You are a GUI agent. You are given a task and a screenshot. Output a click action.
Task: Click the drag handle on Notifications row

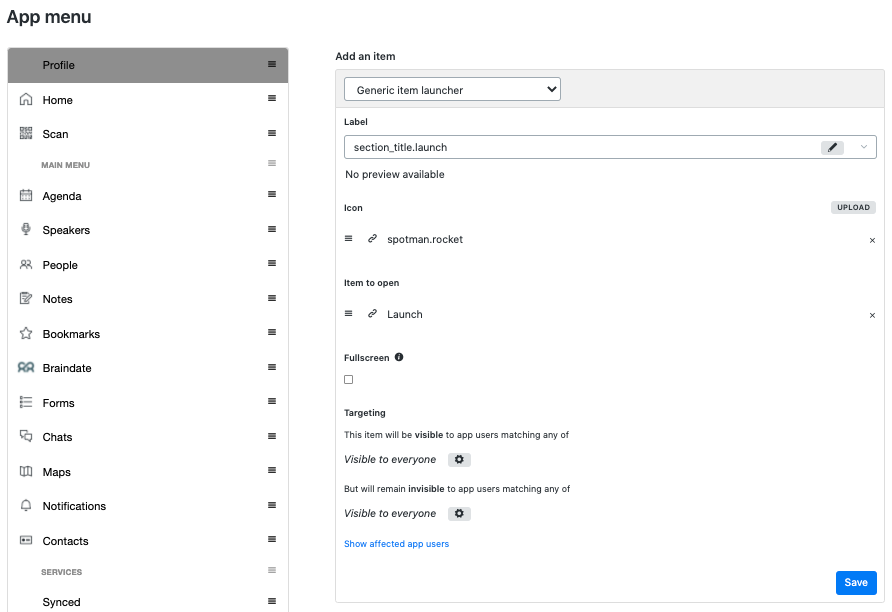coord(272,505)
